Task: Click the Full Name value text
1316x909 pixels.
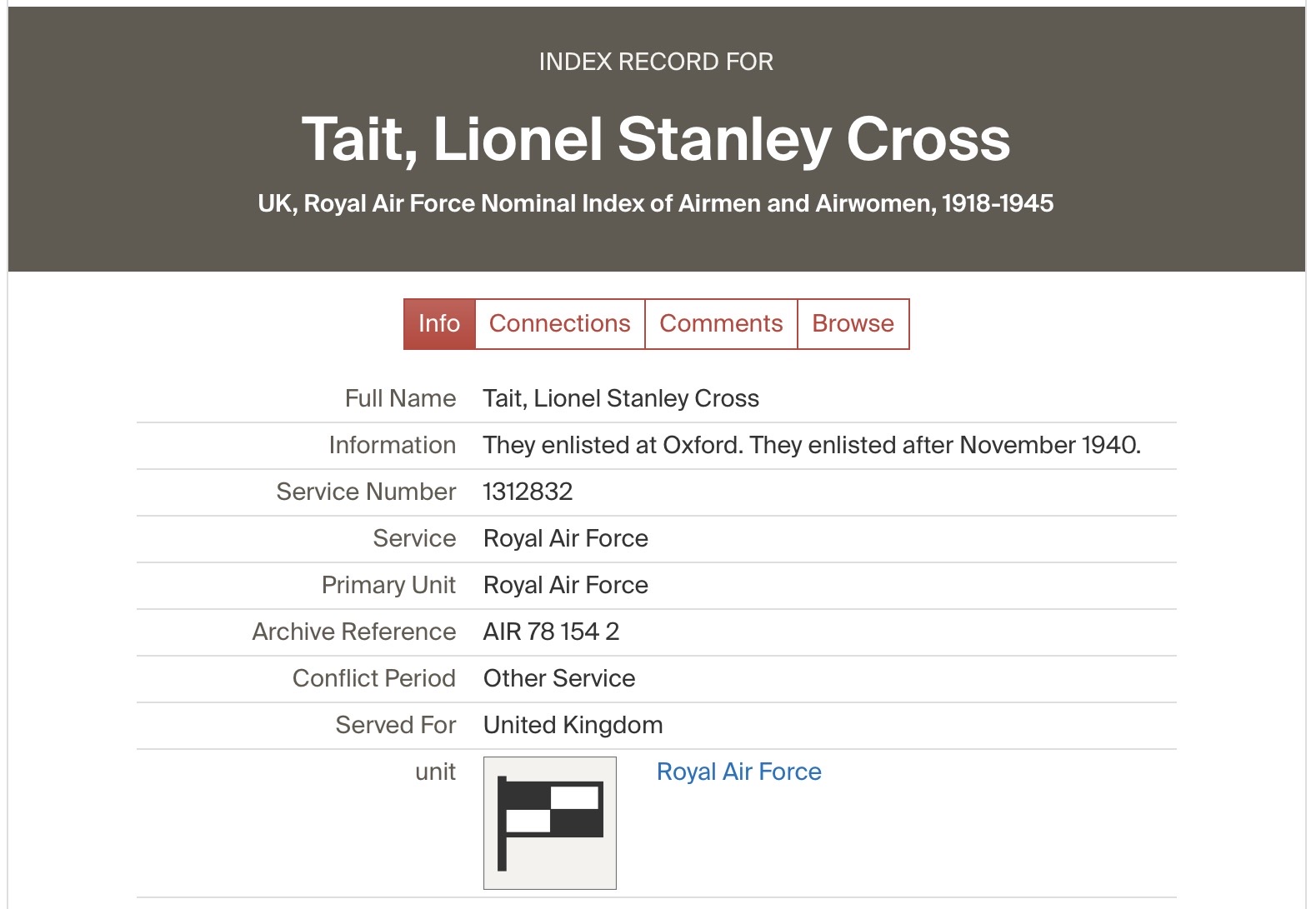Action: pos(621,398)
